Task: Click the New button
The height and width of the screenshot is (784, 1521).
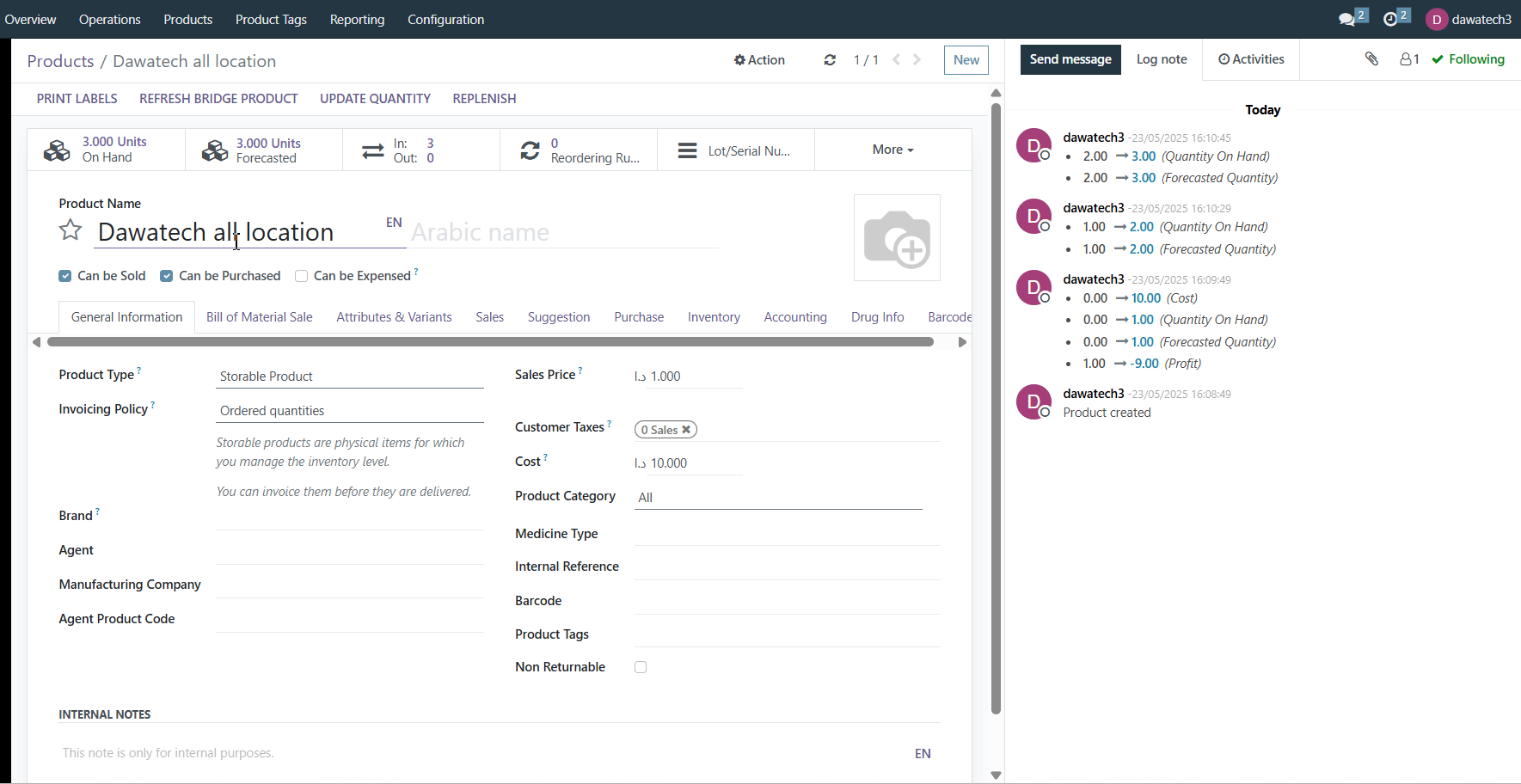Action: click(x=966, y=60)
